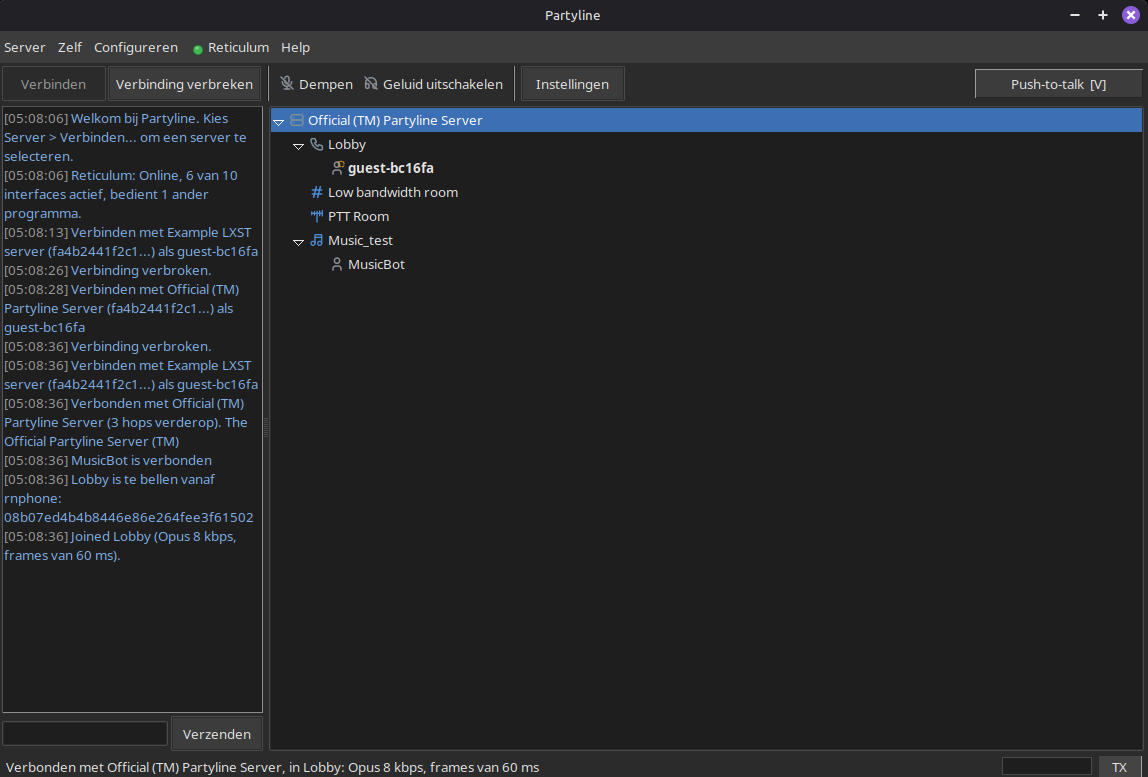Click the hash icon for Low bandwidth room
This screenshot has height=777, width=1148.
pos(316,193)
